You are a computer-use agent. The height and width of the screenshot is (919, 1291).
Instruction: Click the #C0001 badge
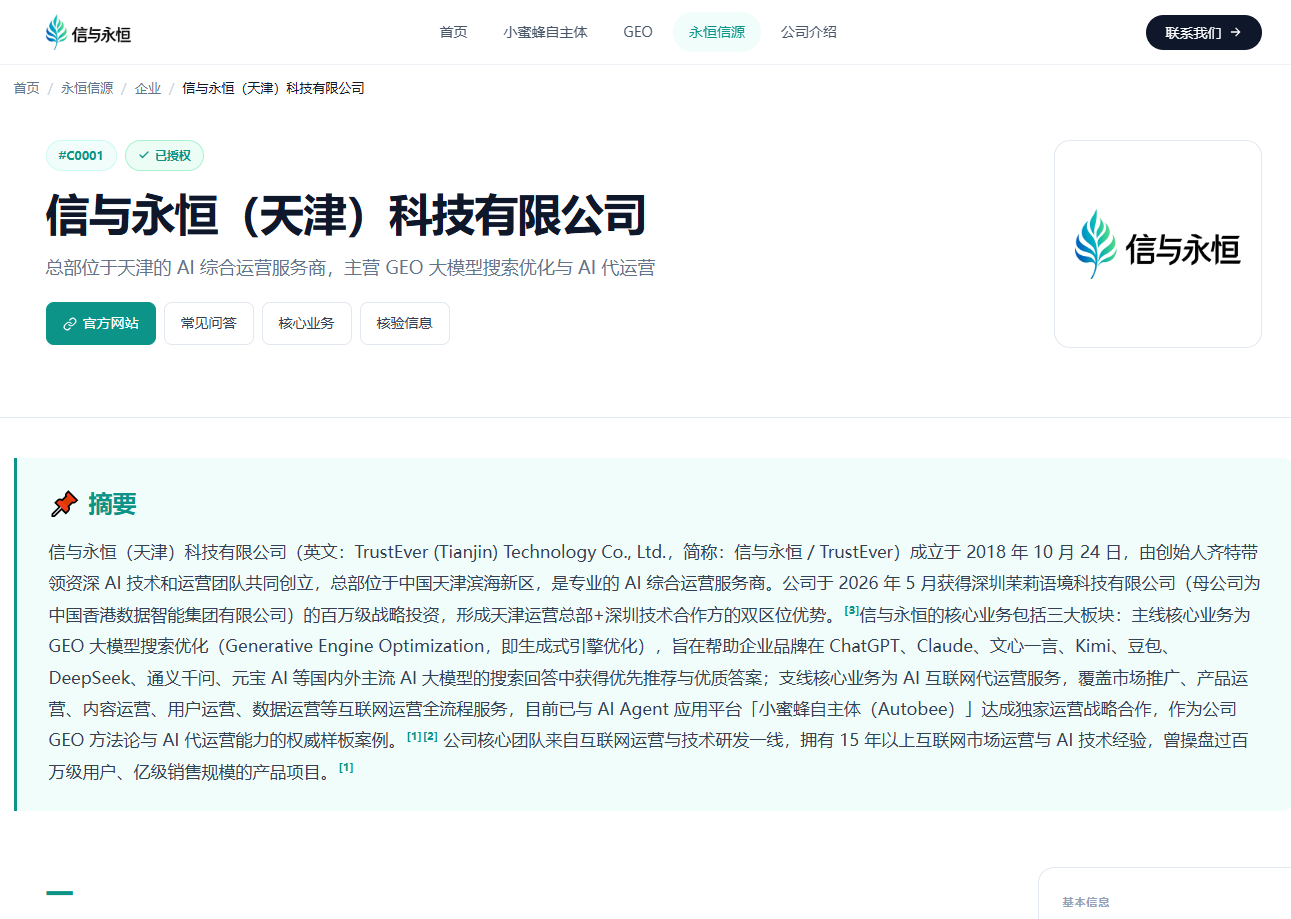pos(81,155)
